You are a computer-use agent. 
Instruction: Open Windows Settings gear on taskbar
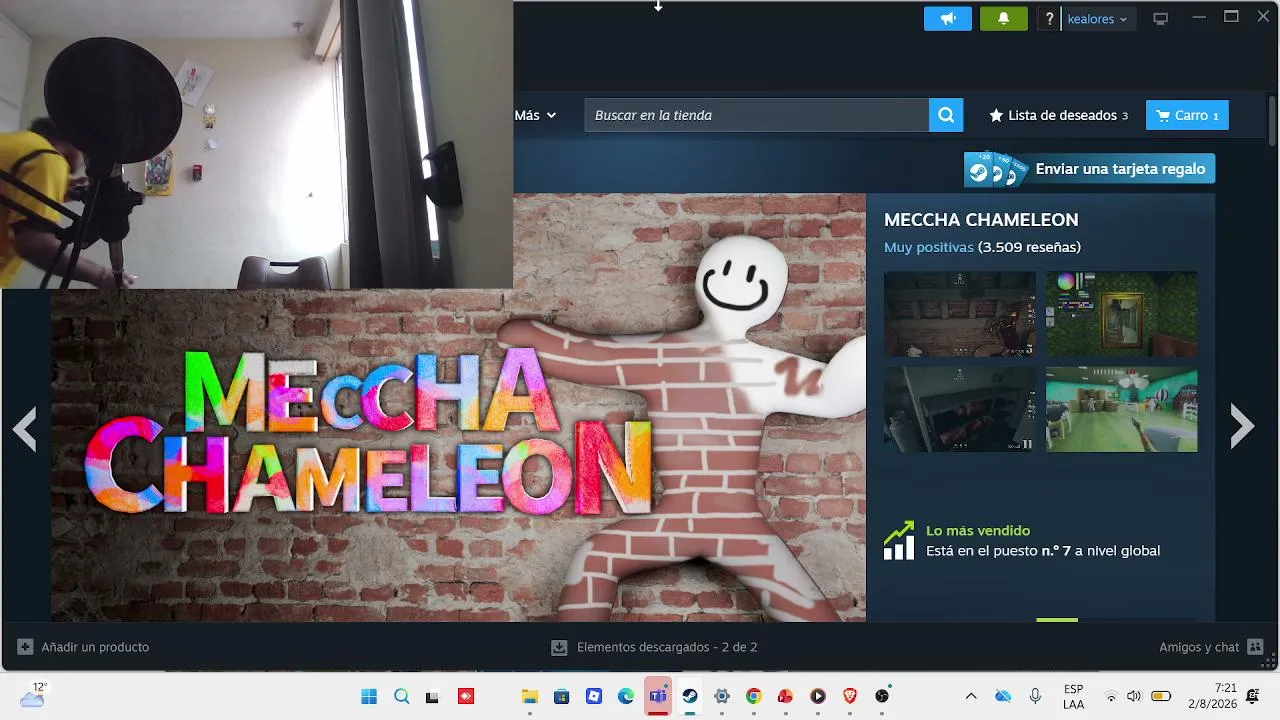[x=721, y=696]
